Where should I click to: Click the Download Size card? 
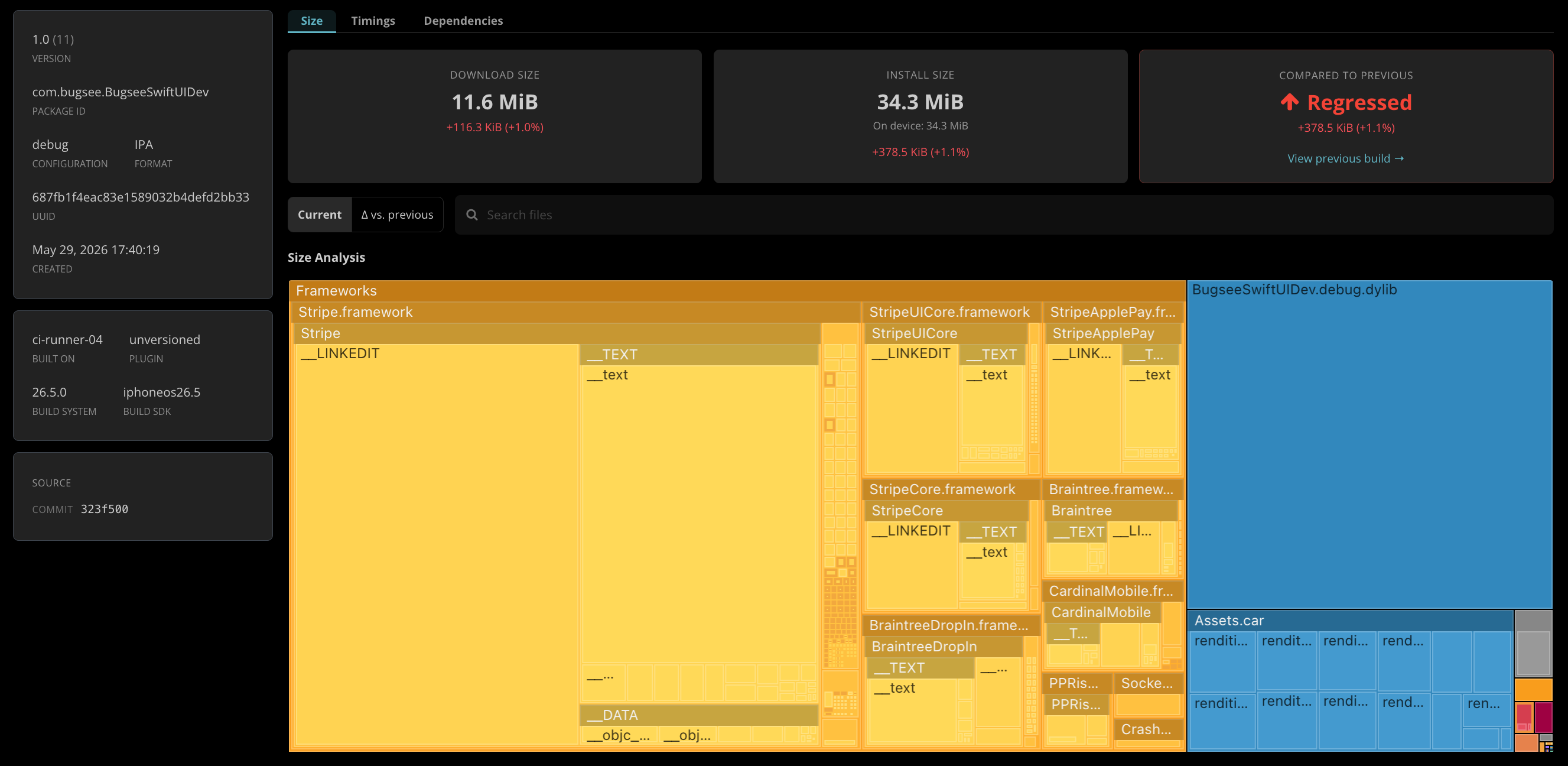coord(495,116)
